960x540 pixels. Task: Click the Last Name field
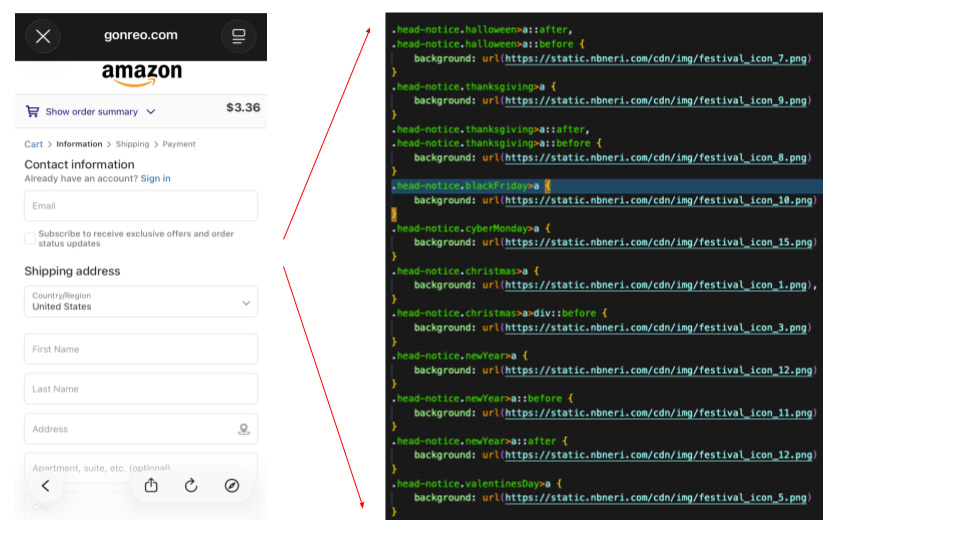141,389
